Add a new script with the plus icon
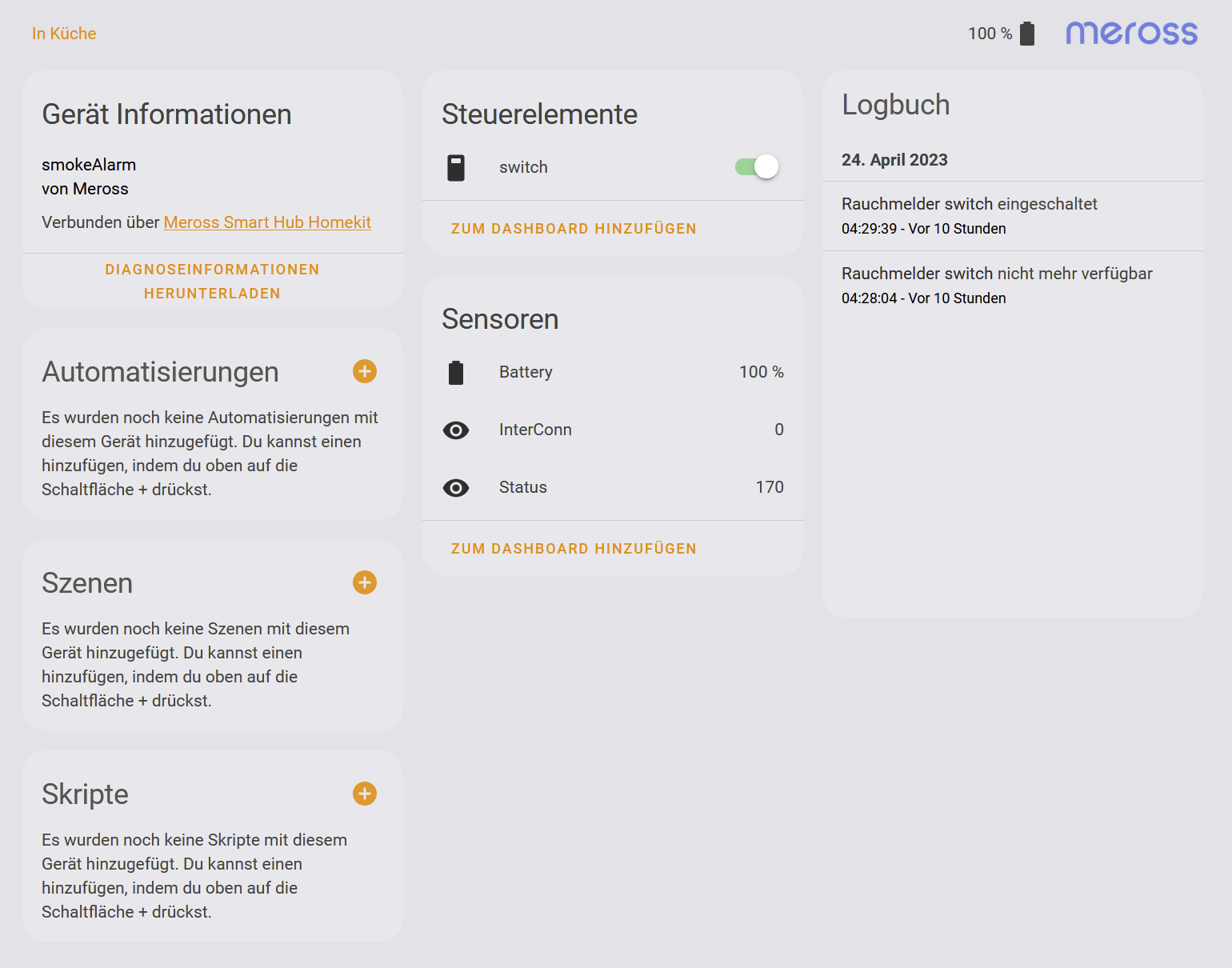 (364, 794)
